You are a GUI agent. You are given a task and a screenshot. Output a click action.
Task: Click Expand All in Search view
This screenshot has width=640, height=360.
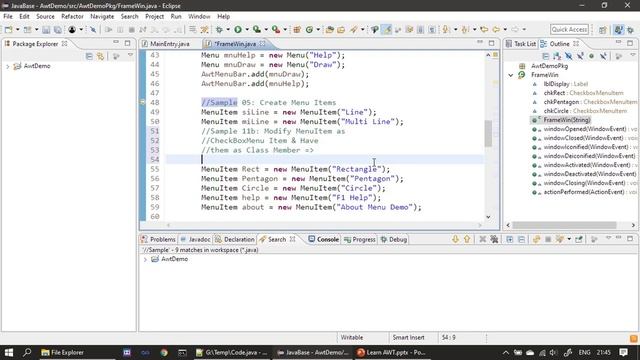510,239
